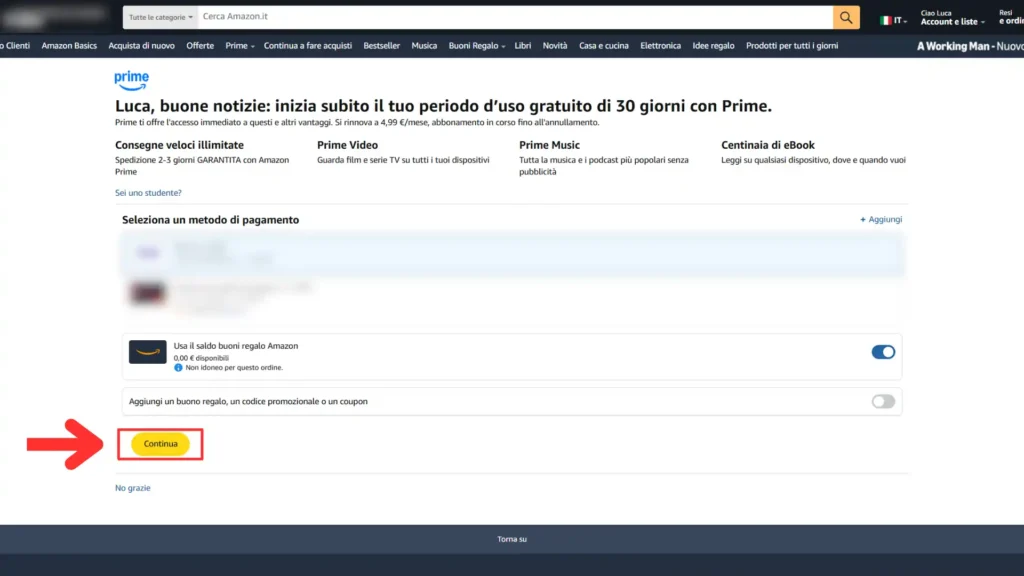Click inside the Cerca Amazon.it search field
This screenshot has width=1024, height=576.
click(515, 18)
